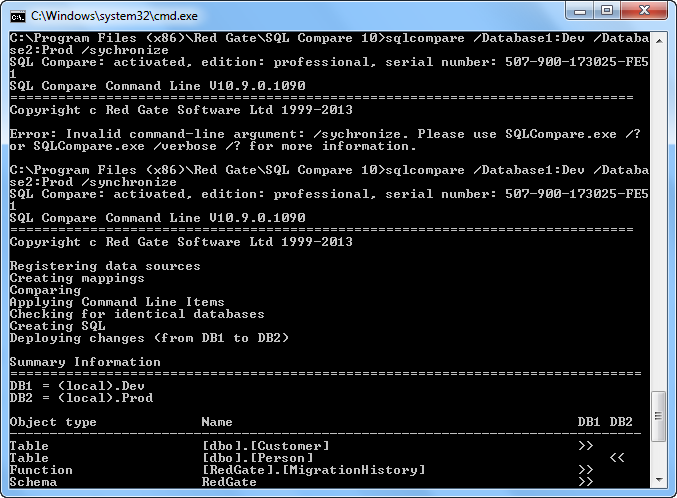Image resolution: width=677 pixels, height=498 pixels.
Task: Click the scrollbar down arrow
Action: click(660, 481)
